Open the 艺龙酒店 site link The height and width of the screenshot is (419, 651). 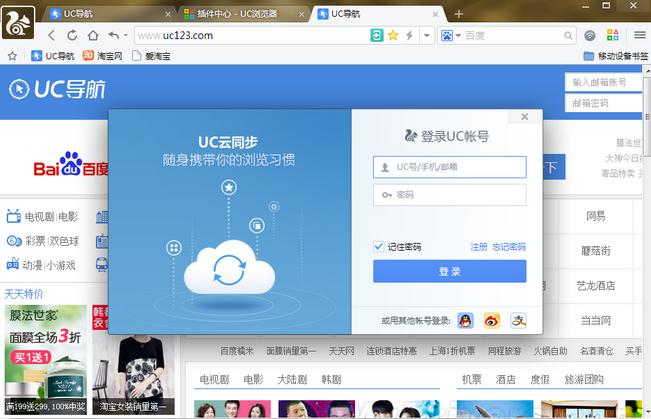pyautogui.click(x=595, y=286)
